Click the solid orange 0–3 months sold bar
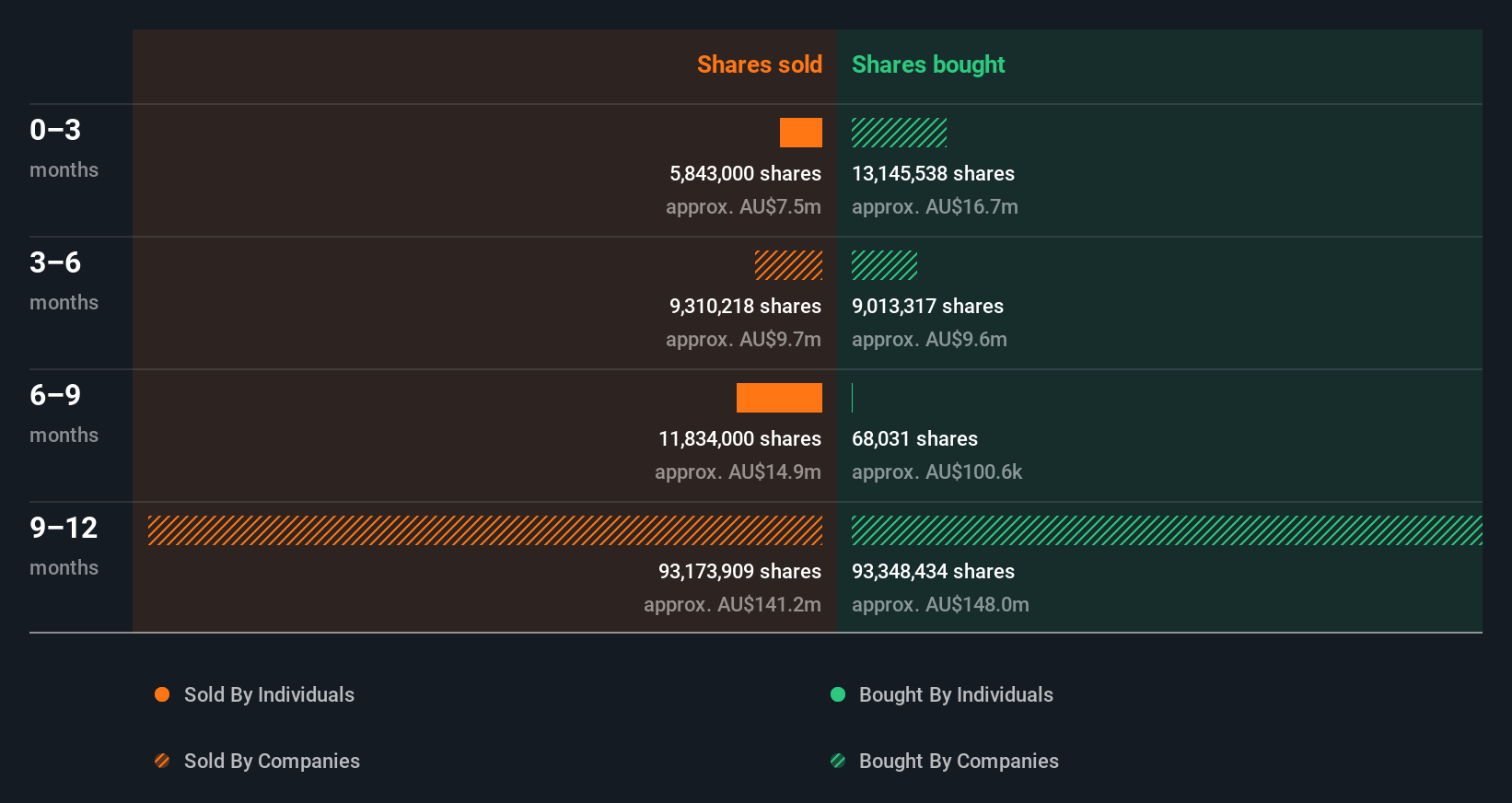The width and height of the screenshot is (1512, 803). 801,133
